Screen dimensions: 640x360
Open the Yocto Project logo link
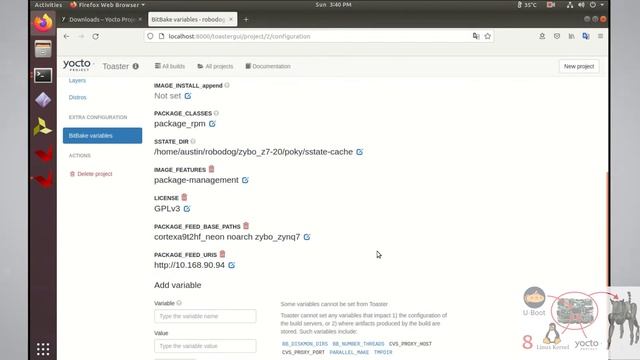click(78, 65)
